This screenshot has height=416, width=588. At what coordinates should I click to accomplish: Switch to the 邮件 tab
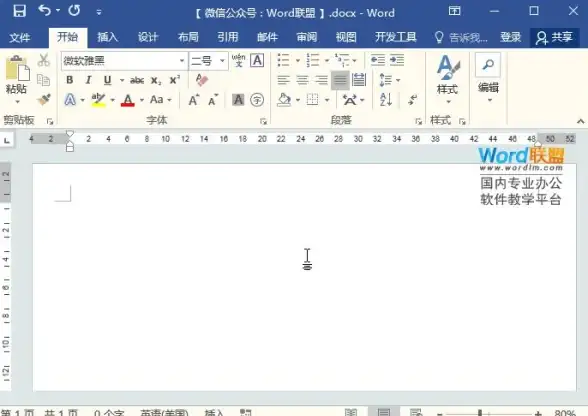(267, 37)
